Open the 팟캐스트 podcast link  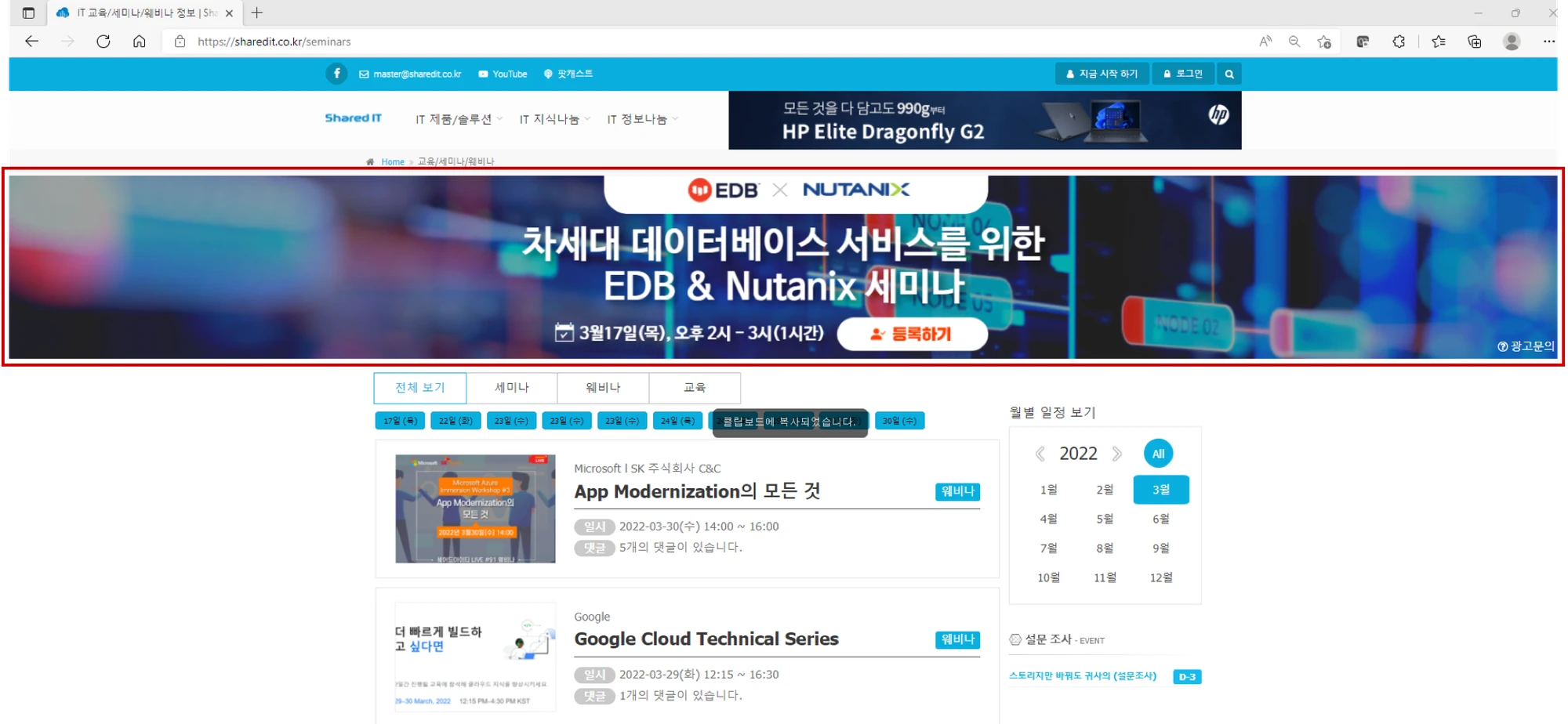coord(568,74)
